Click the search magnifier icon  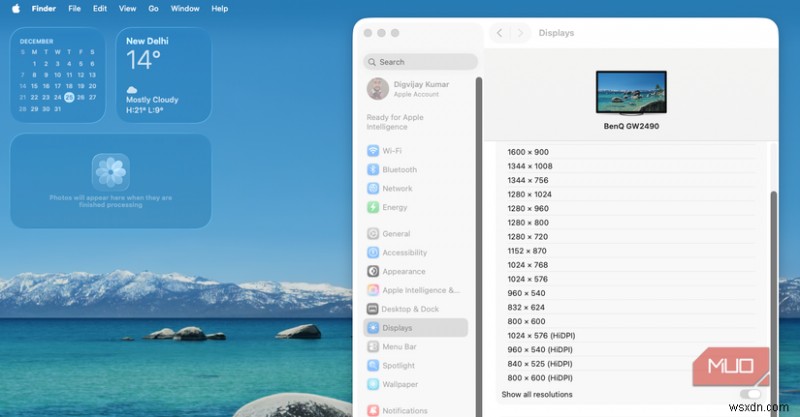372,62
